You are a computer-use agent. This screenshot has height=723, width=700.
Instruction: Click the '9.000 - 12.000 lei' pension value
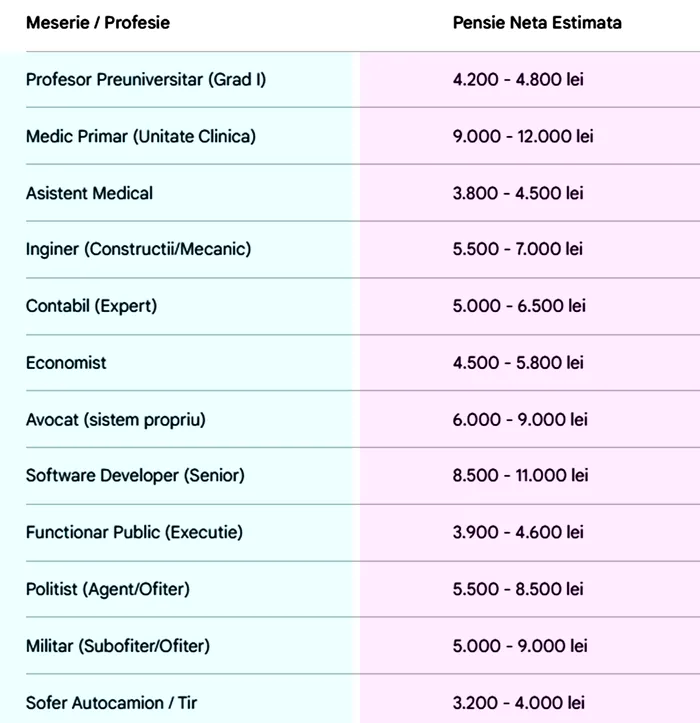pyautogui.click(x=522, y=136)
